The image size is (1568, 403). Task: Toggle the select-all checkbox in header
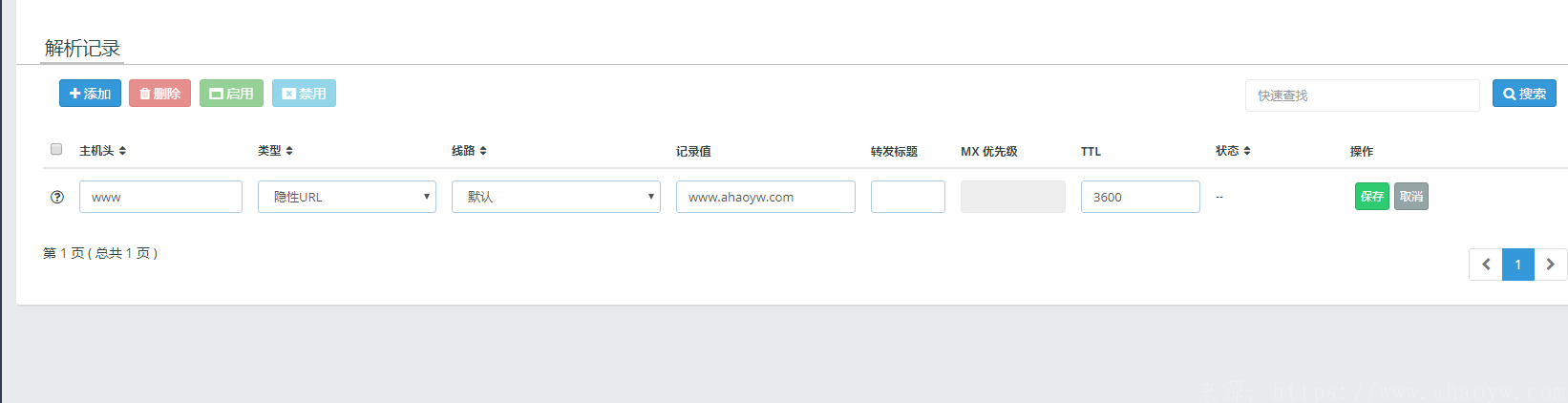coord(56,149)
